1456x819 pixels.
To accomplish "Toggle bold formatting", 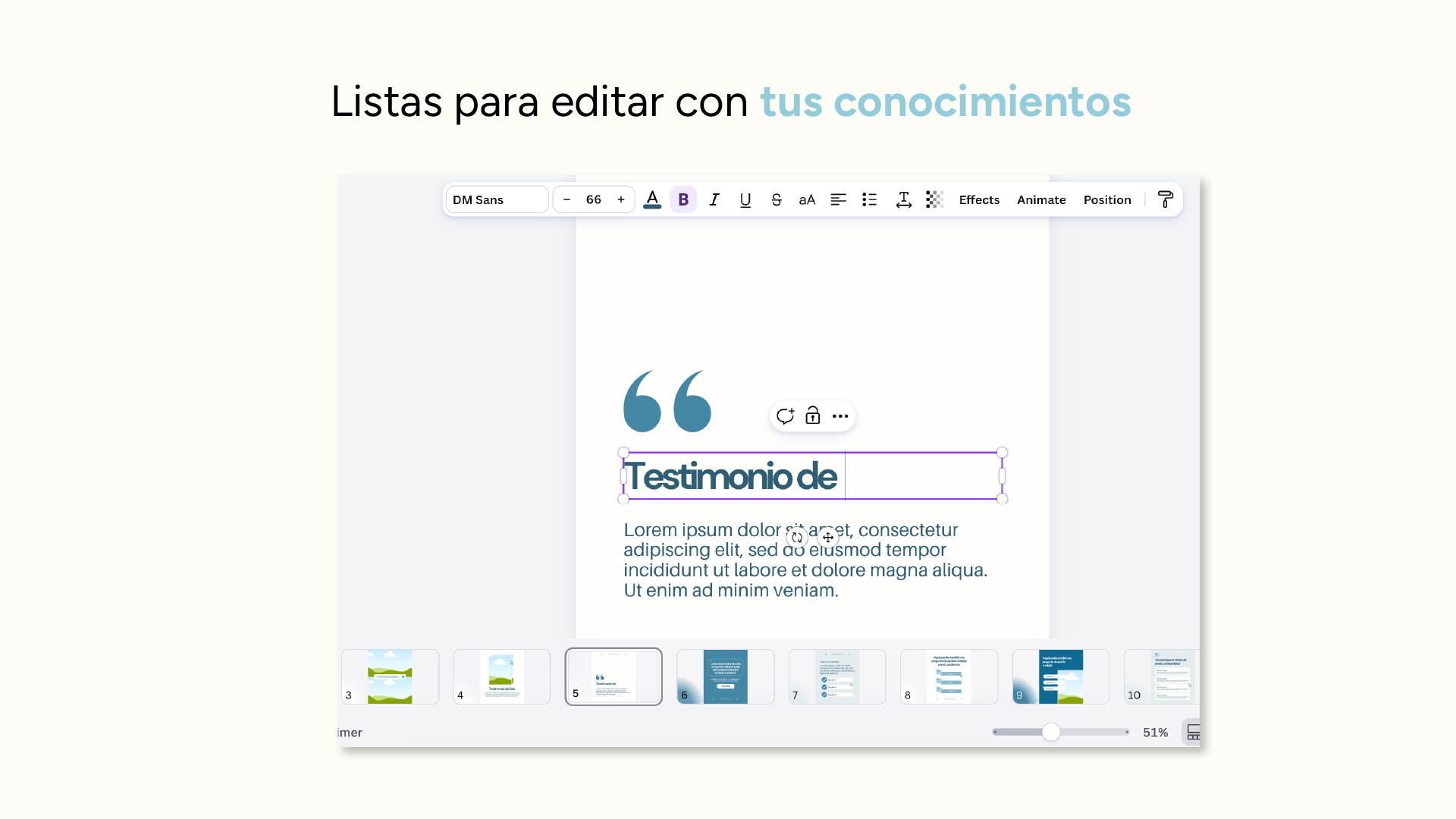I will click(x=683, y=199).
